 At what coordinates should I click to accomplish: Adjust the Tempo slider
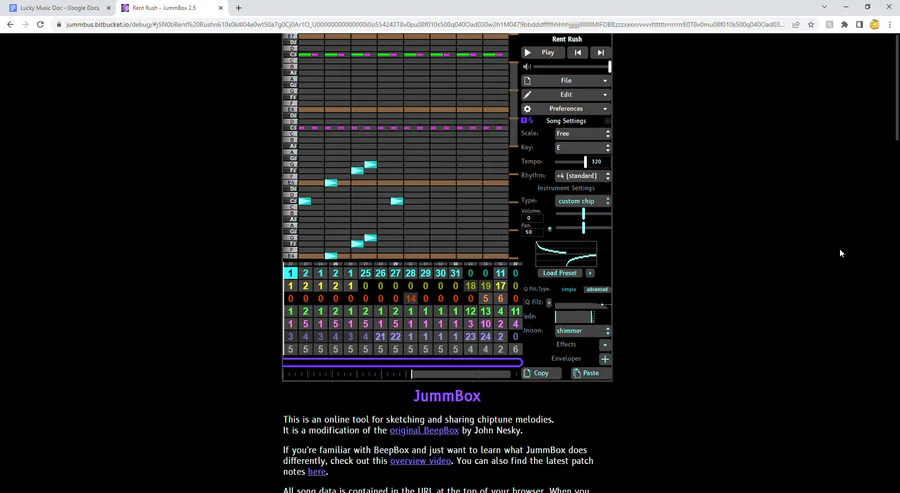[x=571, y=162]
